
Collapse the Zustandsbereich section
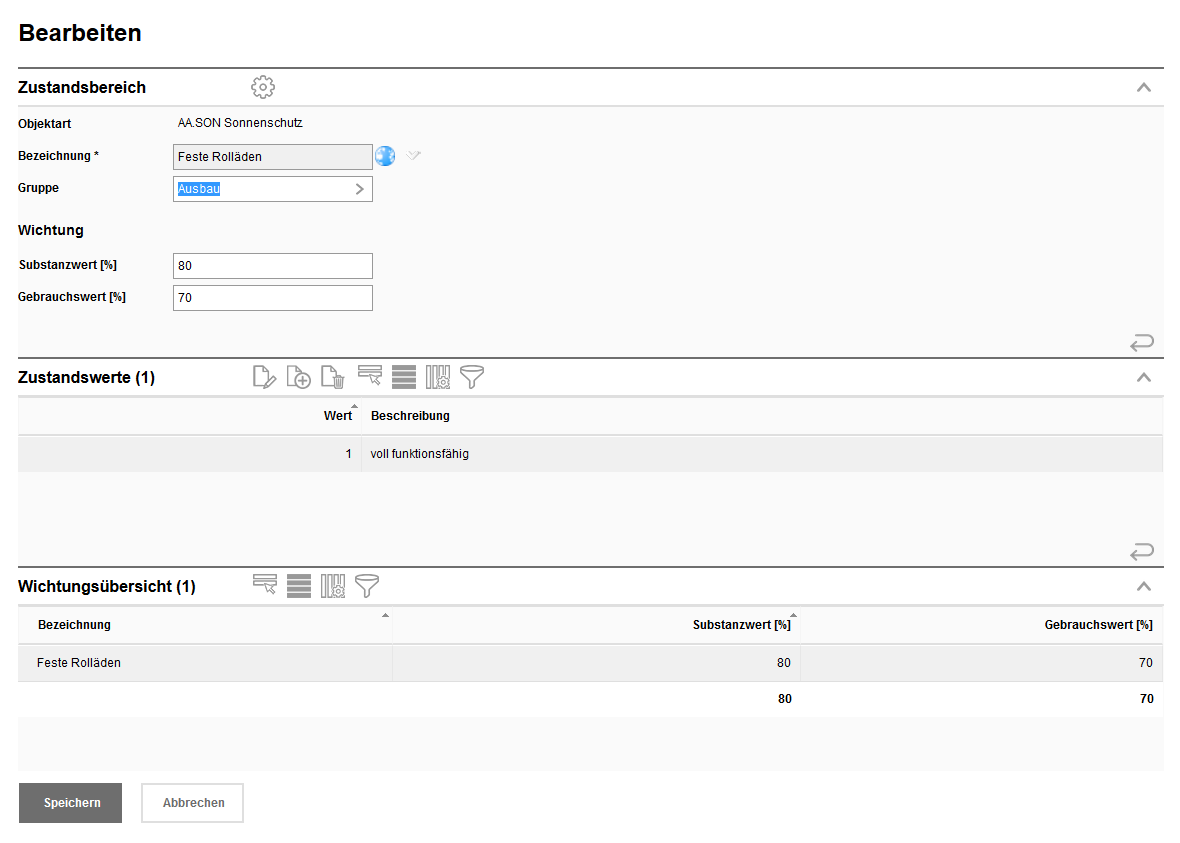pyautogui.click(x=1144, y=88)
